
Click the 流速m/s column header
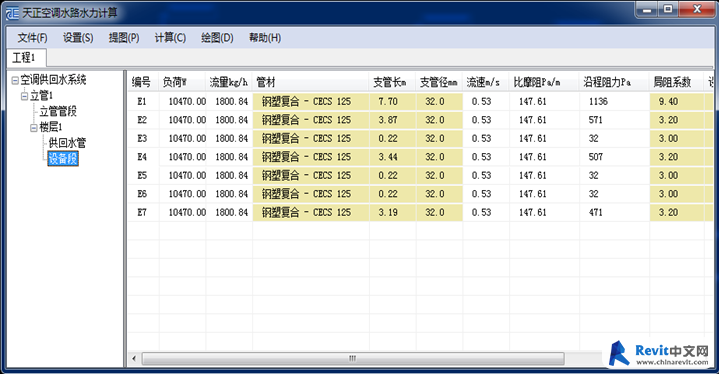point(486,82)
